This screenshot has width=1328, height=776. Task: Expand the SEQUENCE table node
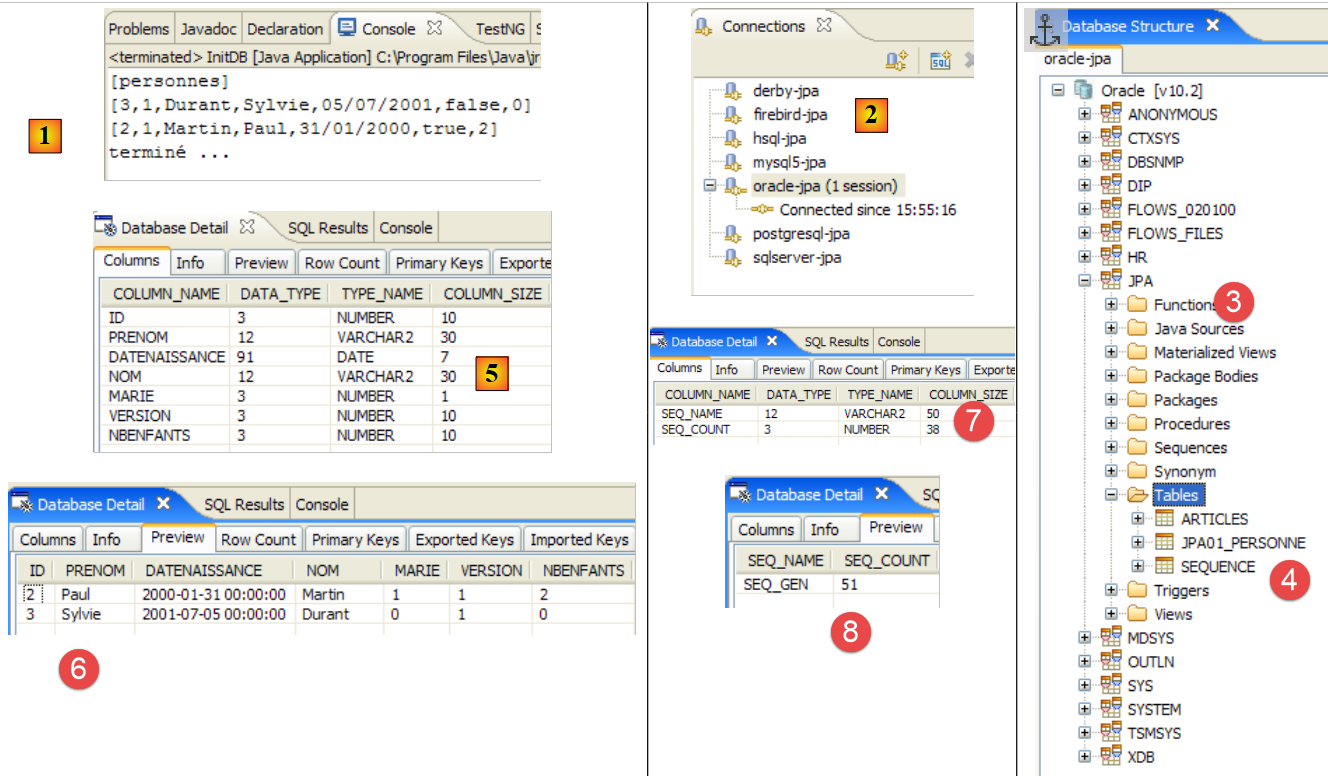(x=1137, y=567)
